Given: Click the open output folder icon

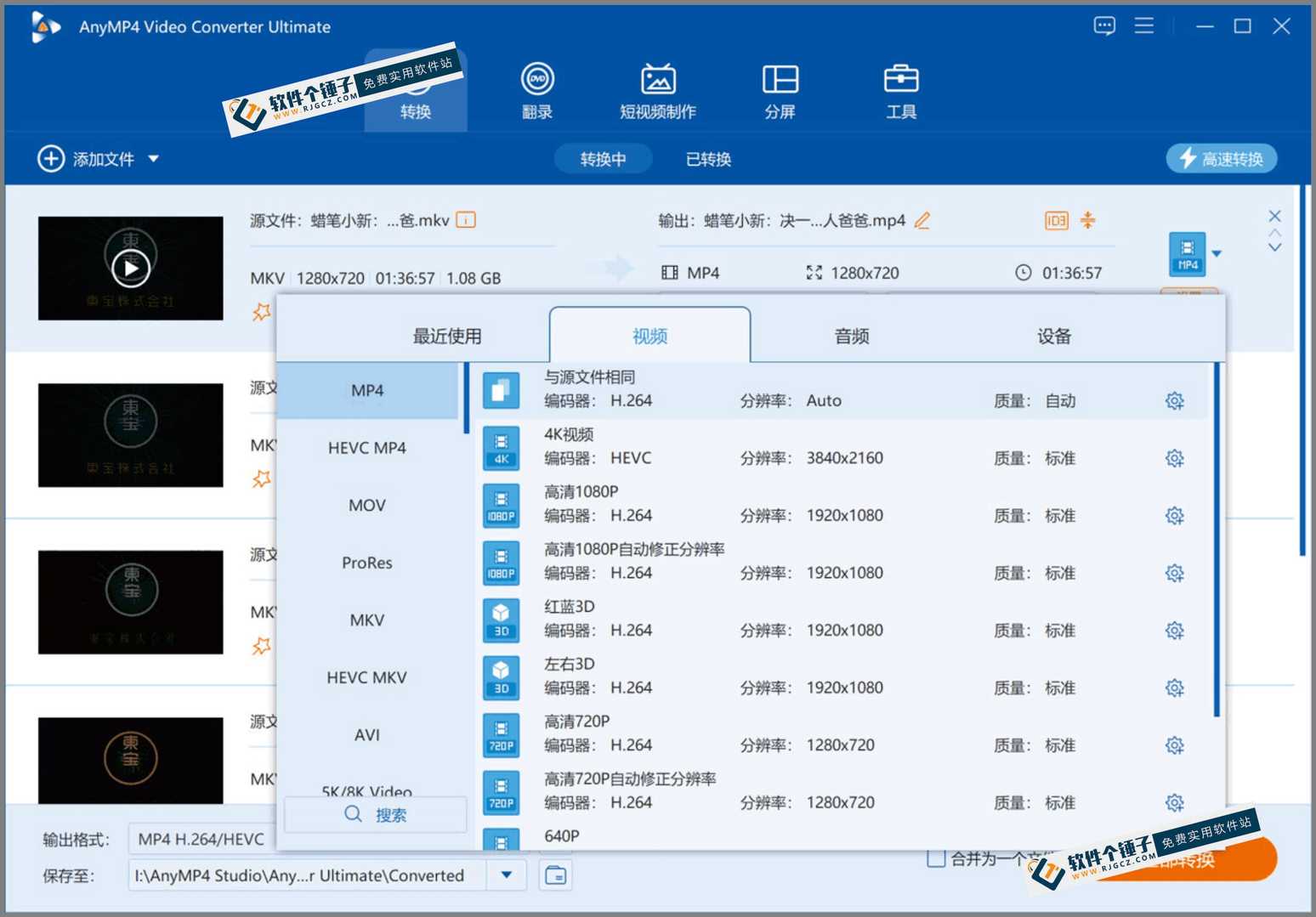Looking at the screenshot, I should [x=556, y=875].
